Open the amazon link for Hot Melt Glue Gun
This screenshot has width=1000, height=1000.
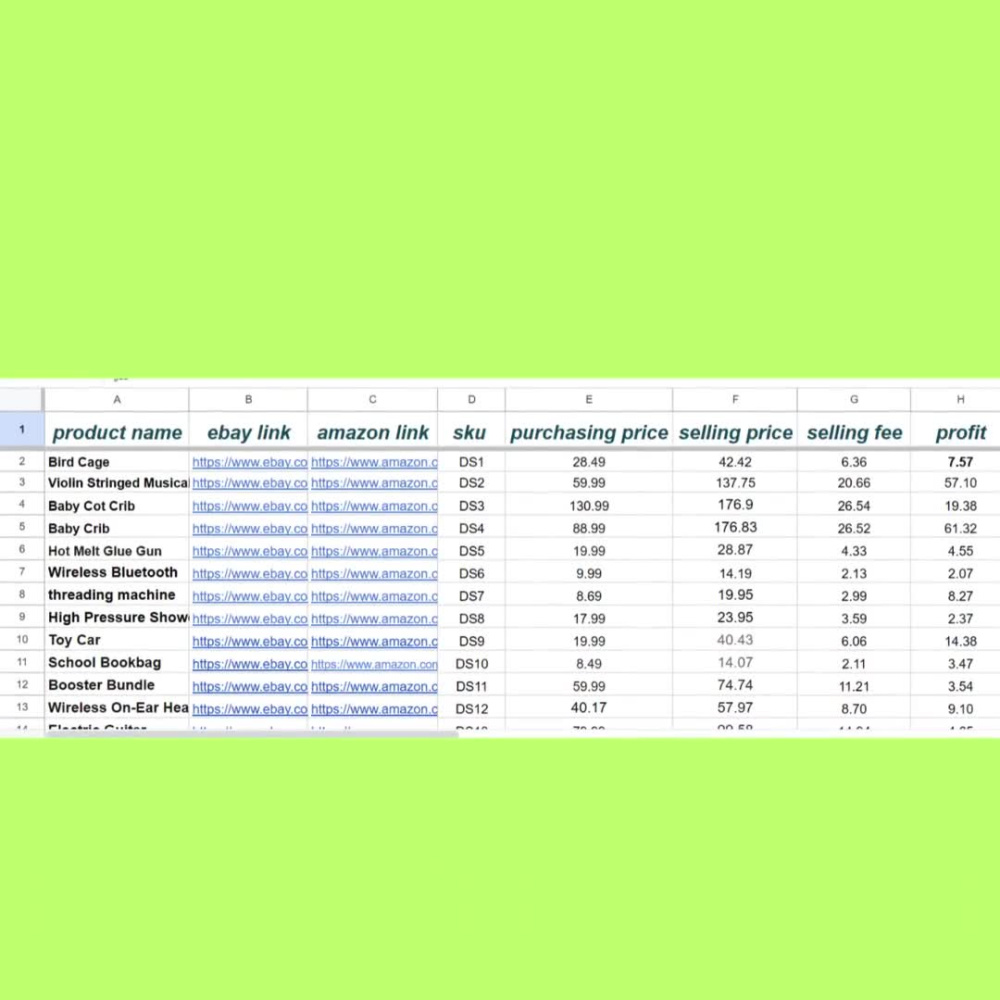tap(374, 551)
